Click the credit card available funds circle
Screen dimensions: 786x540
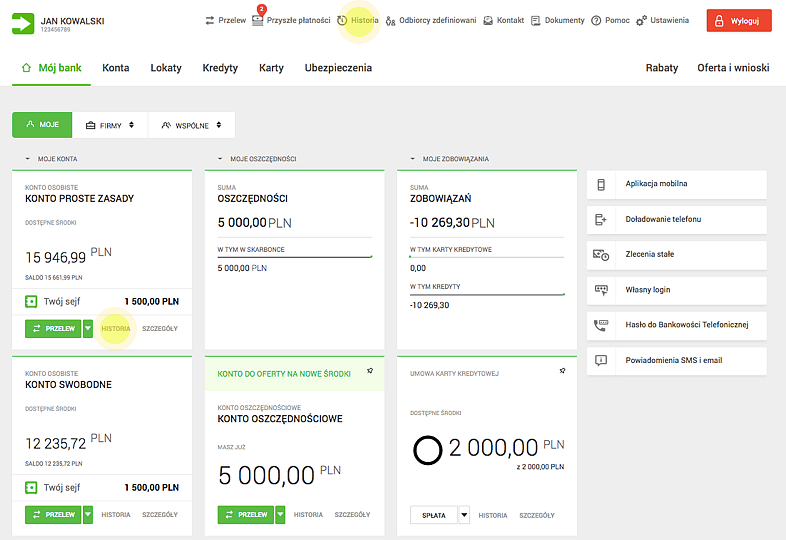tap(428, 450)
